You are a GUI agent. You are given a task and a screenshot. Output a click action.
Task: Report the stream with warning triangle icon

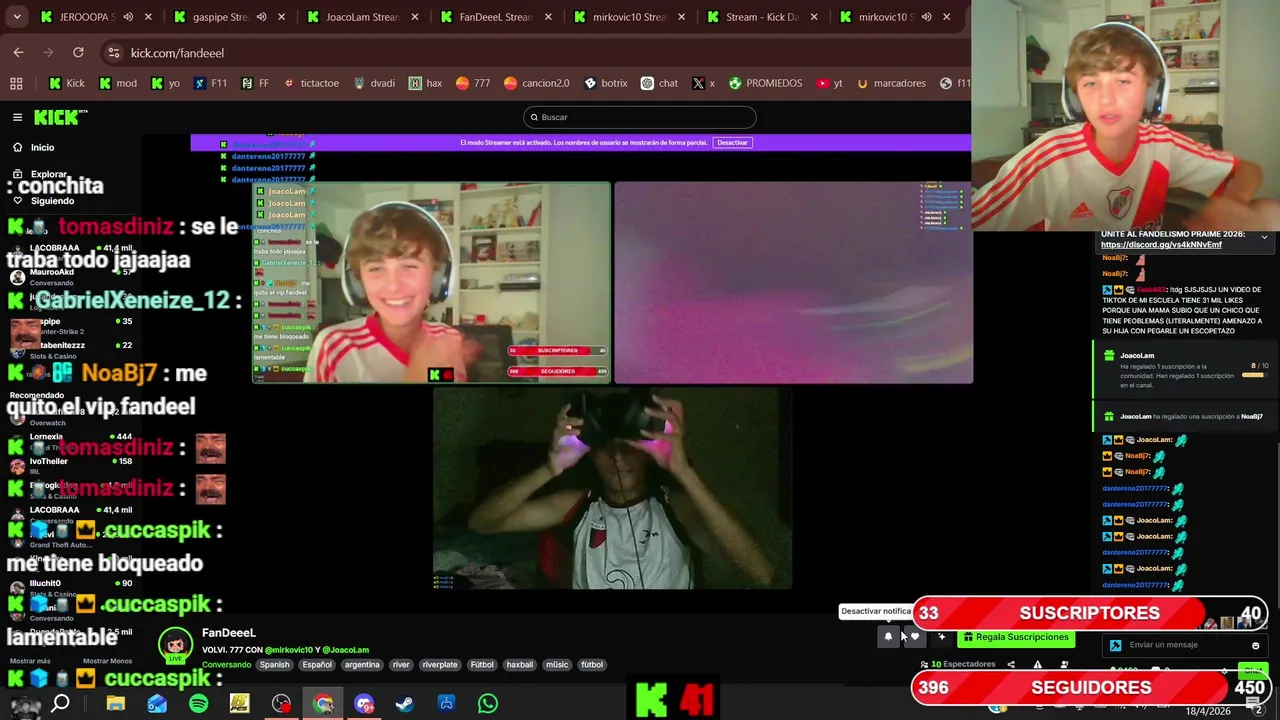pos(1037,664)
